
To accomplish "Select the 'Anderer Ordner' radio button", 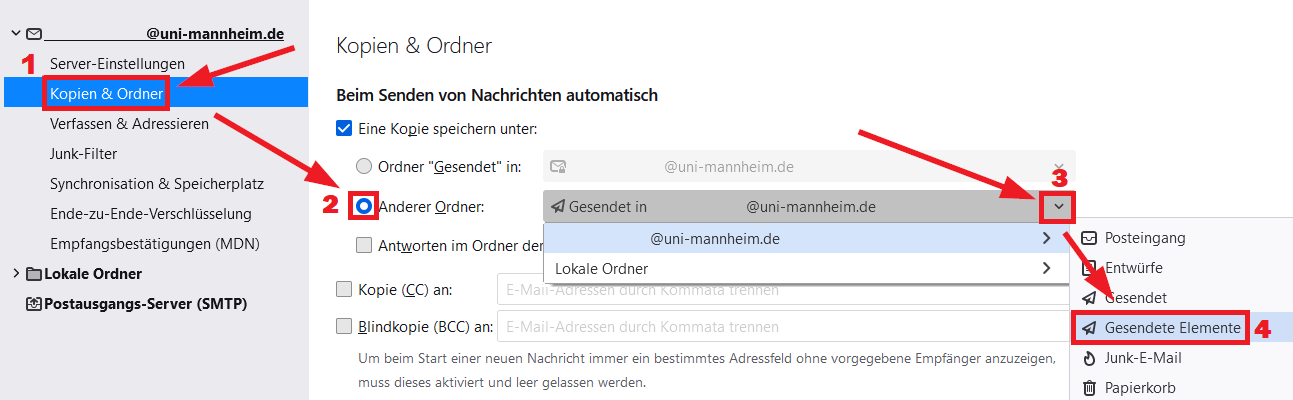I will coord(365,206).
